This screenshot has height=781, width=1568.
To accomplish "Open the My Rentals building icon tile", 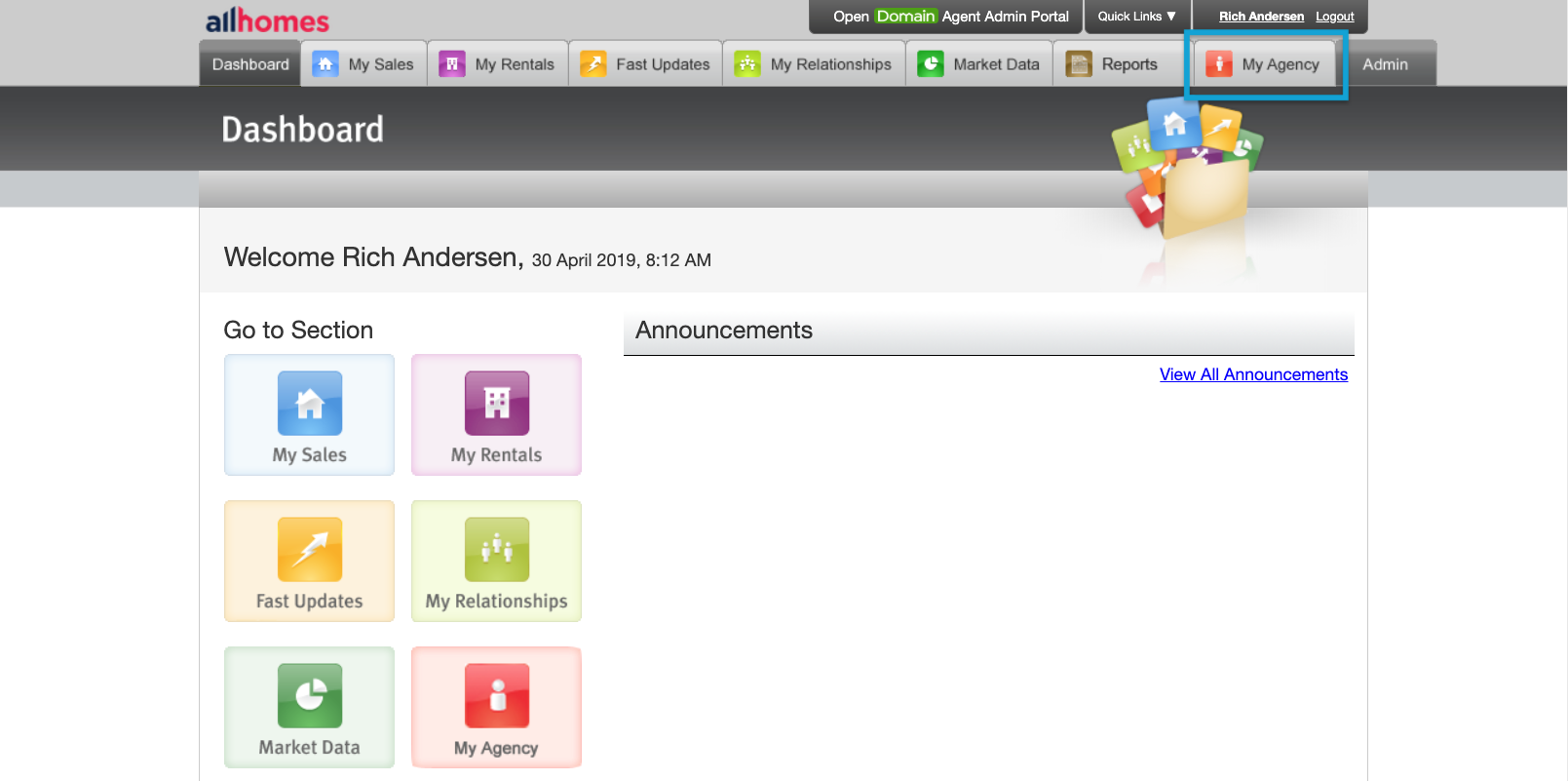I will pyautogui.click(x=496, y=414).
